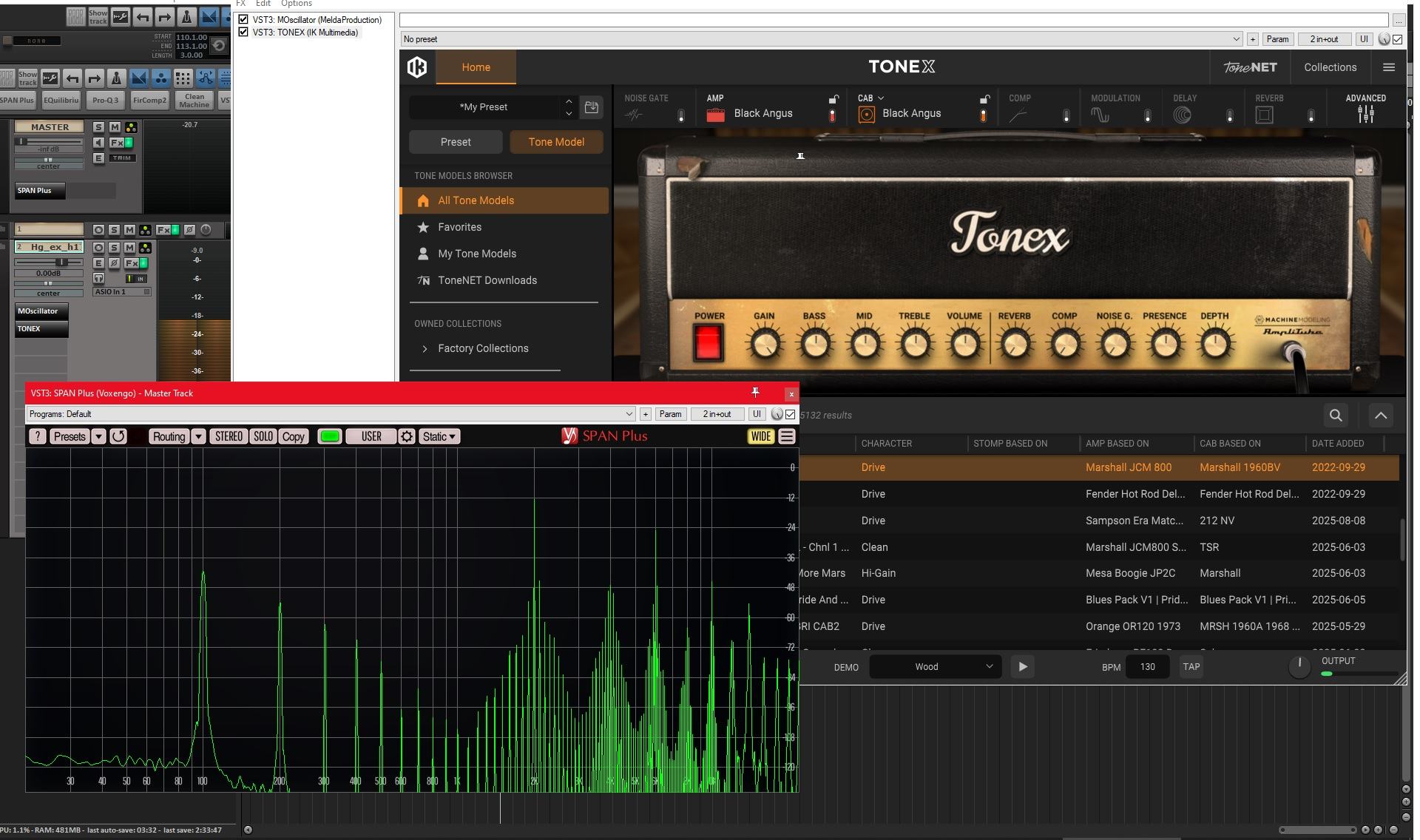Viewport: 1420px width, 840px height.
Task: Click the SOLO button in SPAN Plus
Action: [x=263, y=436]
